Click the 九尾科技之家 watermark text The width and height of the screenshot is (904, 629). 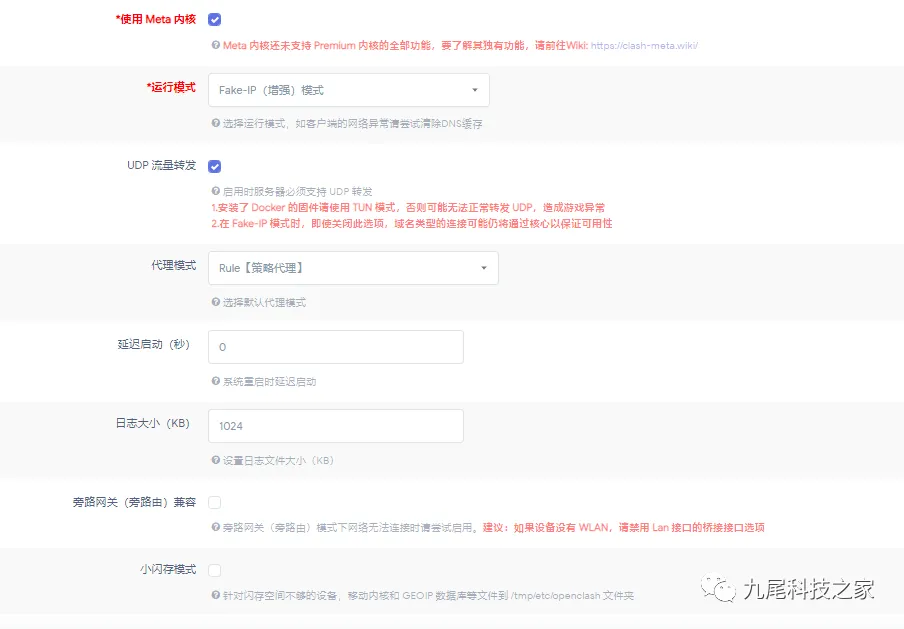tap(808, 589)
